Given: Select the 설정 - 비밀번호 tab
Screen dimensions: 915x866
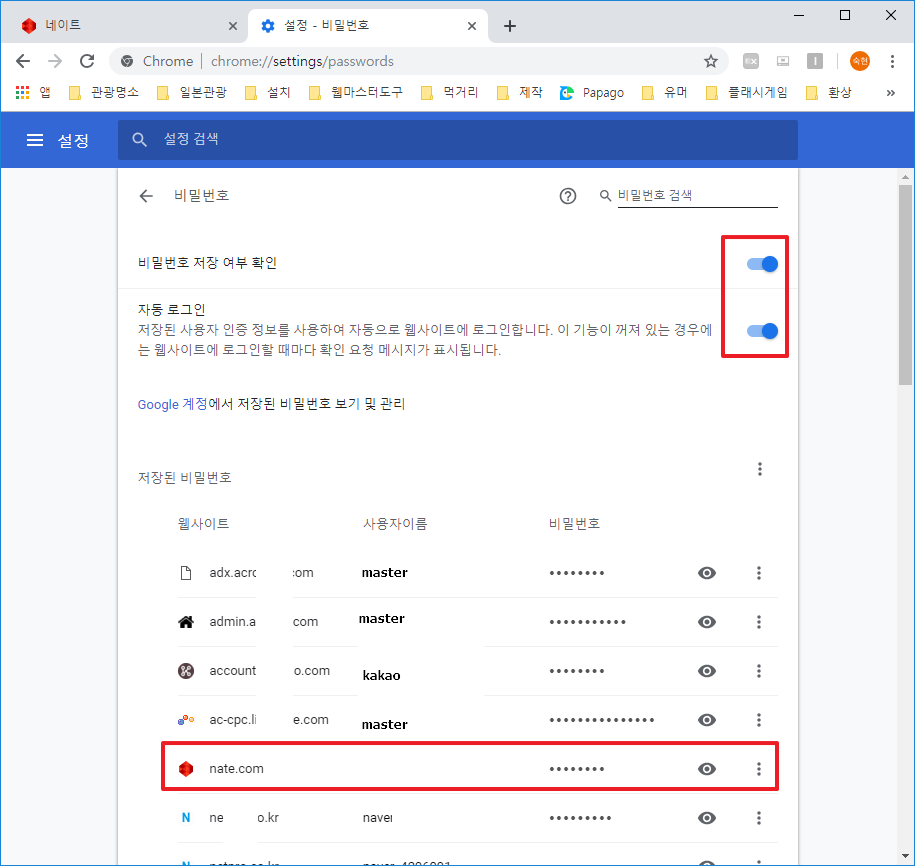Looking at the screenshot, I should point(368,26).
